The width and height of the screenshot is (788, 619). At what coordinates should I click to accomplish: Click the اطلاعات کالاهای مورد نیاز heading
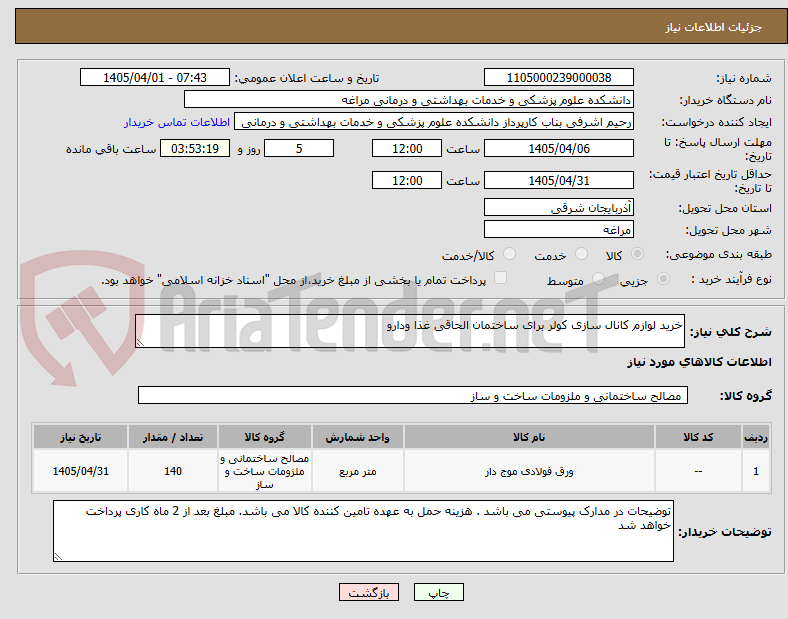[x=699, y=362]
